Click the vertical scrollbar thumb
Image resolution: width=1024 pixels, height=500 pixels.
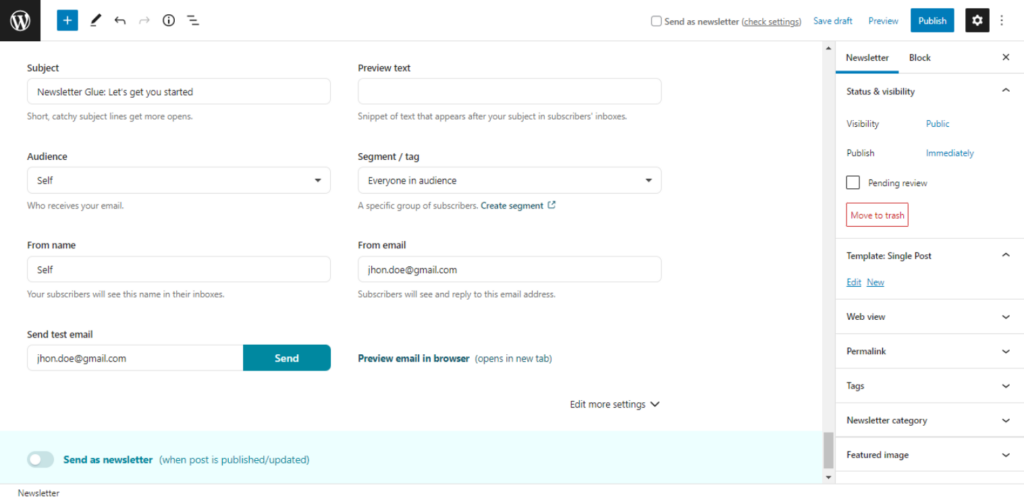828,450
